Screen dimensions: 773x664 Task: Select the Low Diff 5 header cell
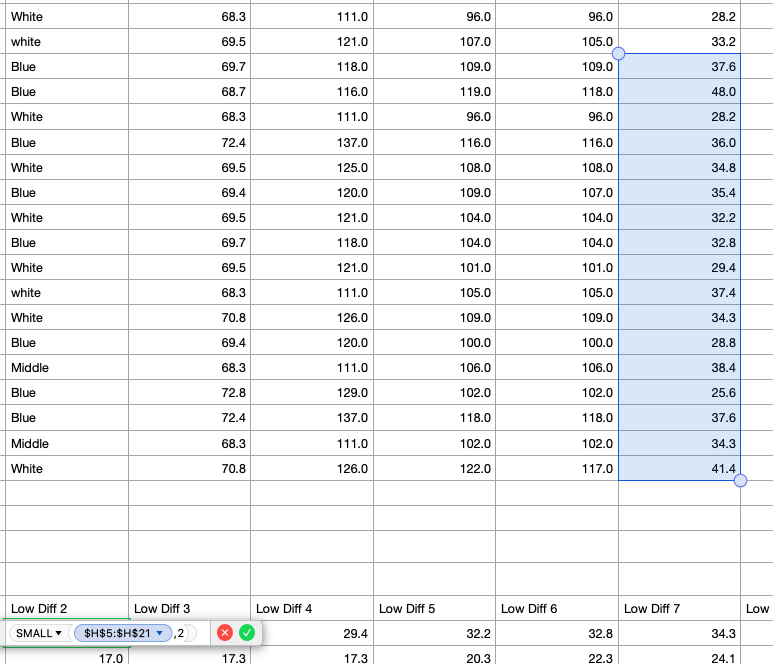pyautogui.click(x=434, y=609)
